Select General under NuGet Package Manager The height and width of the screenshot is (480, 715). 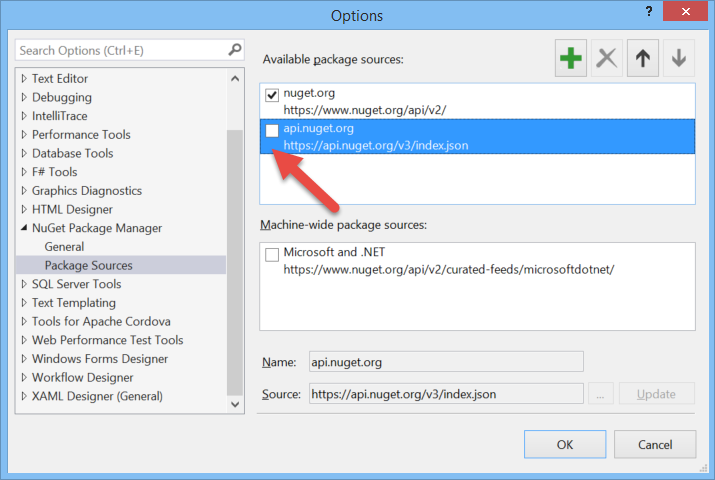[64, 247]
